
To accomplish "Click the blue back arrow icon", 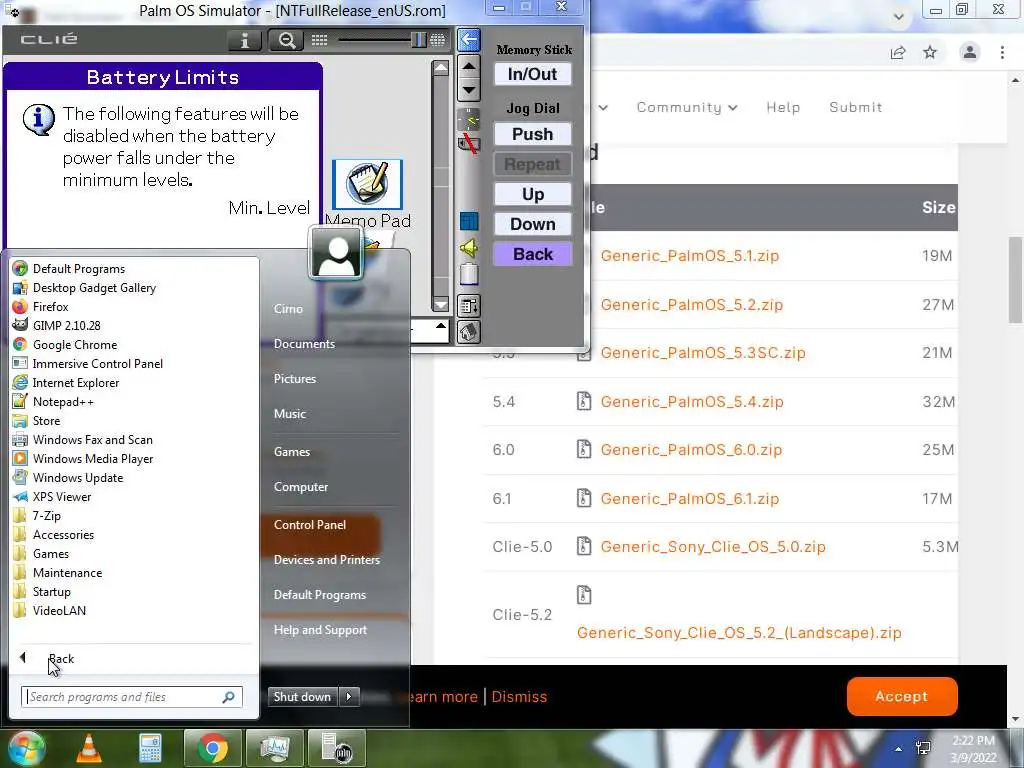I will coord(468,40).
